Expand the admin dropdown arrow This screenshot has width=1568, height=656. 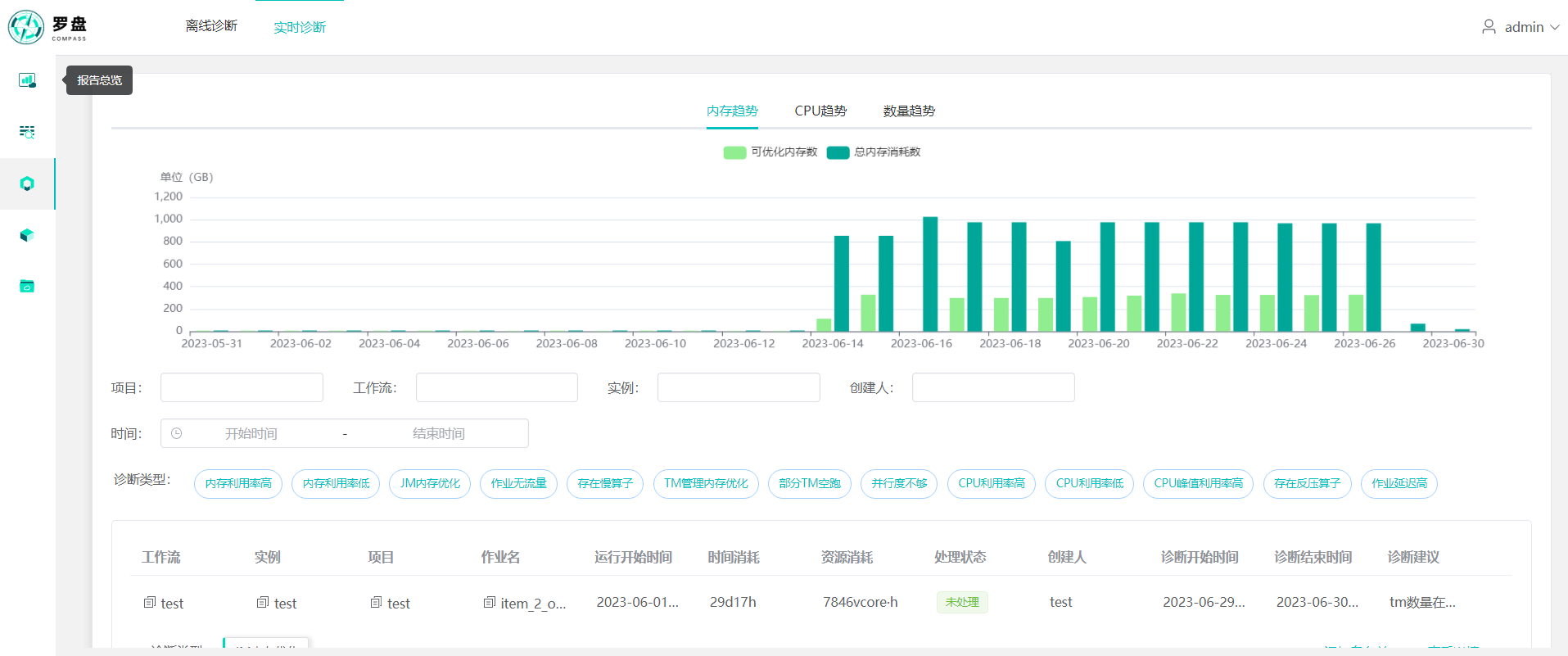[1554, 27]
